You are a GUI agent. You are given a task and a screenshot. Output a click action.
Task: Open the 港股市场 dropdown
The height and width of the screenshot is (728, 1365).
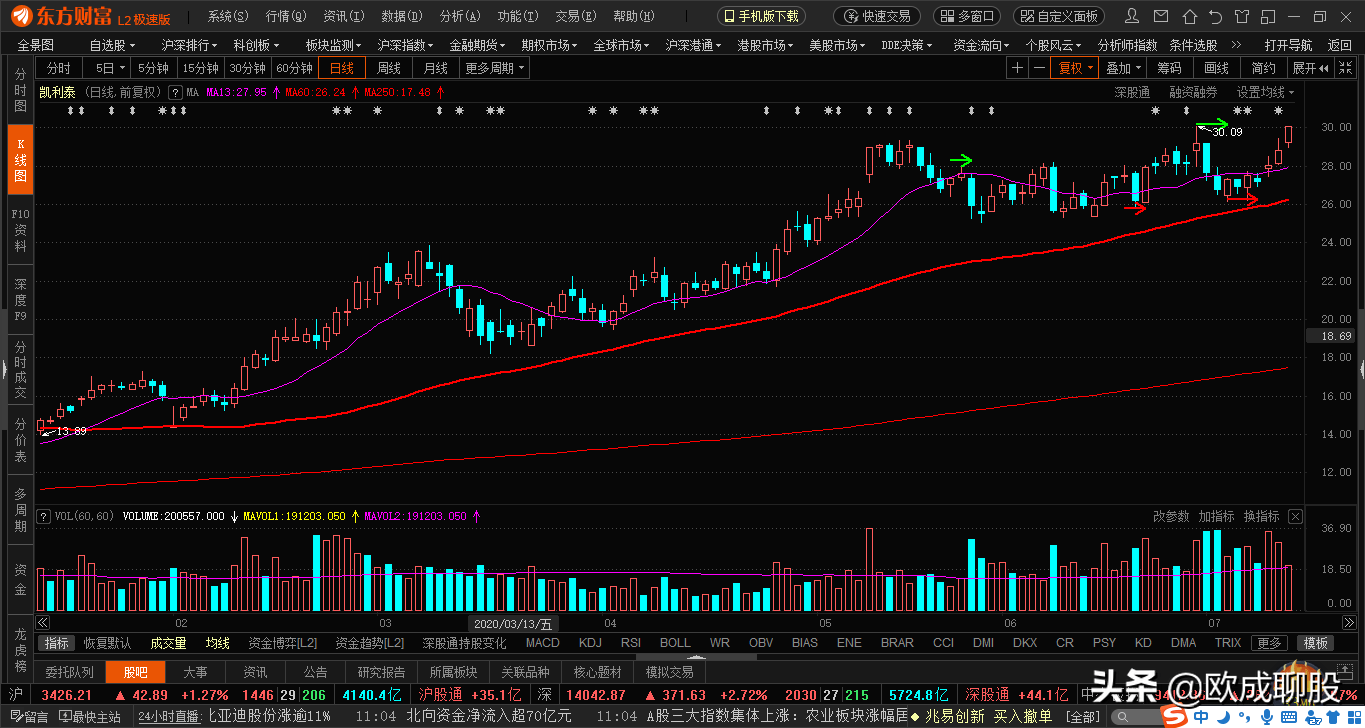tap(764, 45)
